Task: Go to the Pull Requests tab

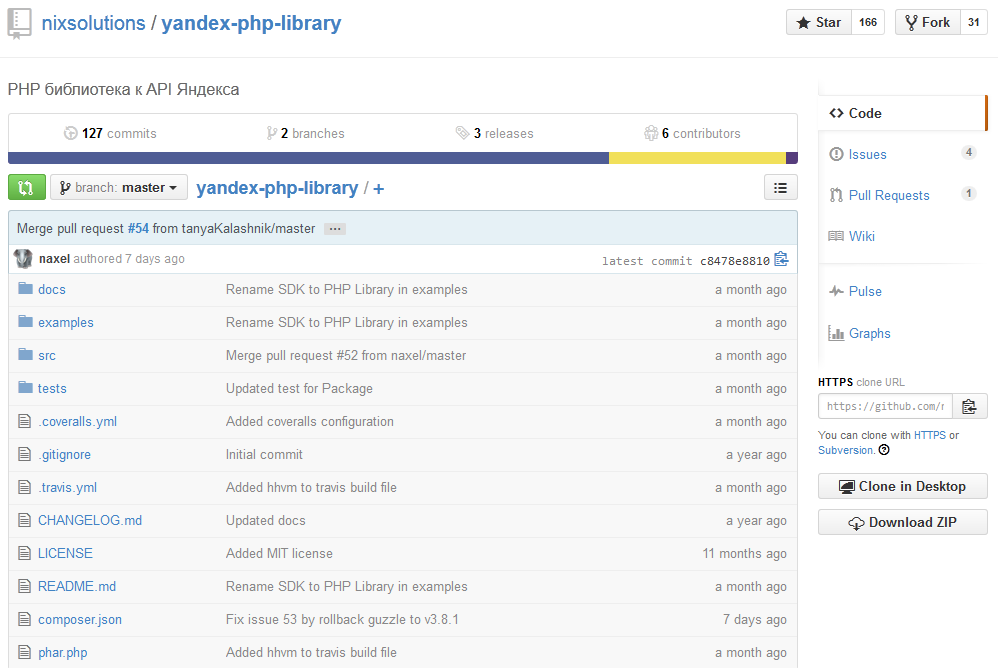Action: pos(888,195)
